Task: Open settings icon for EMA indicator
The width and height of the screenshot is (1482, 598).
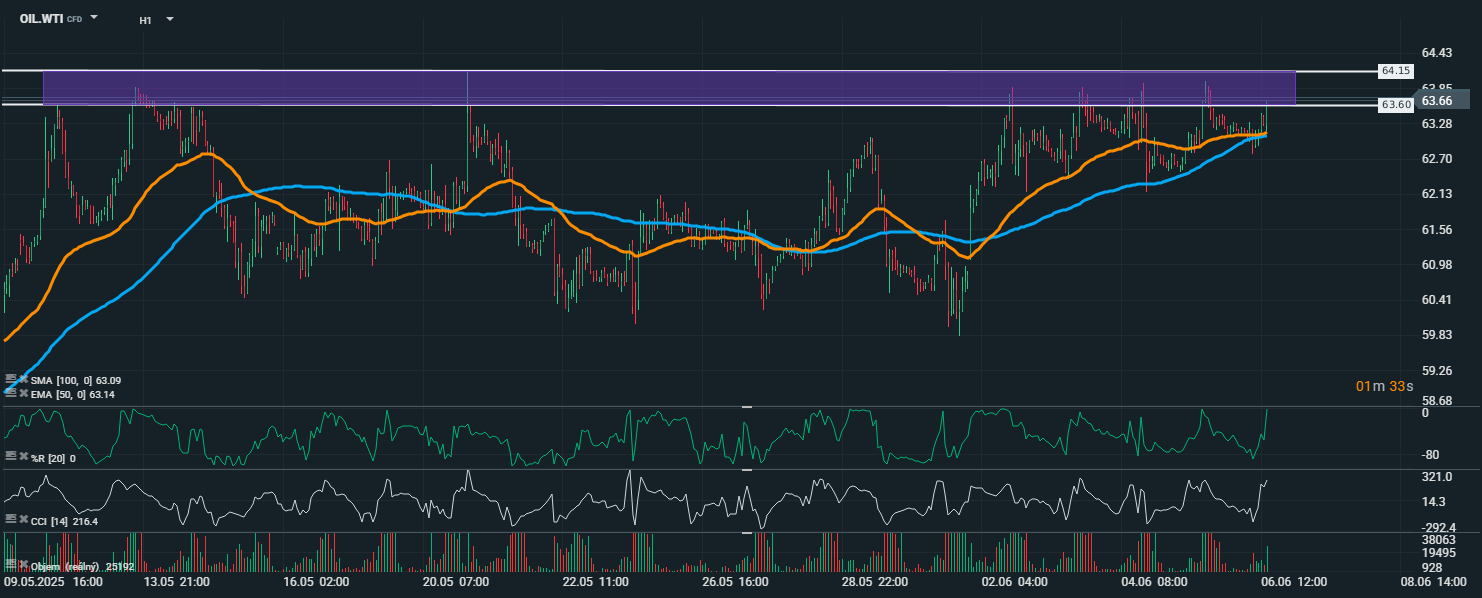Action: click(11, 394)
